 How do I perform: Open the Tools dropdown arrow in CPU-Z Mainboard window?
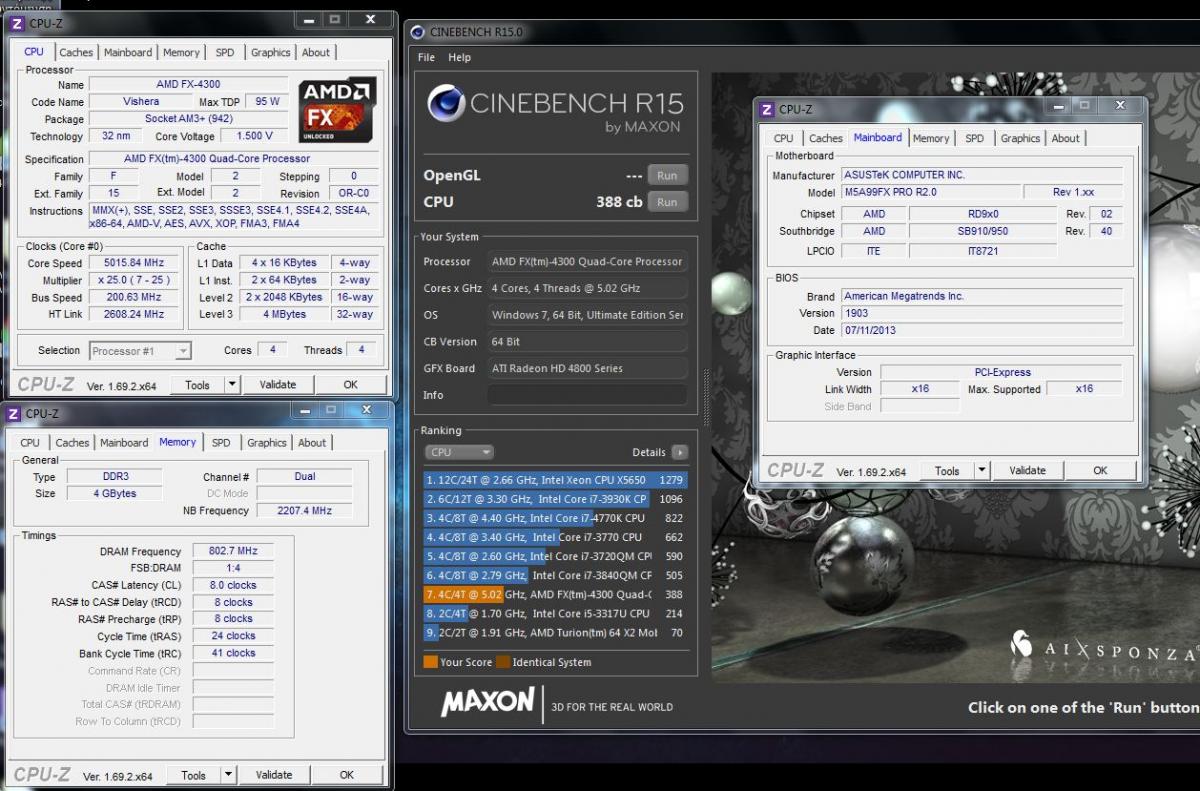(982, 470)
